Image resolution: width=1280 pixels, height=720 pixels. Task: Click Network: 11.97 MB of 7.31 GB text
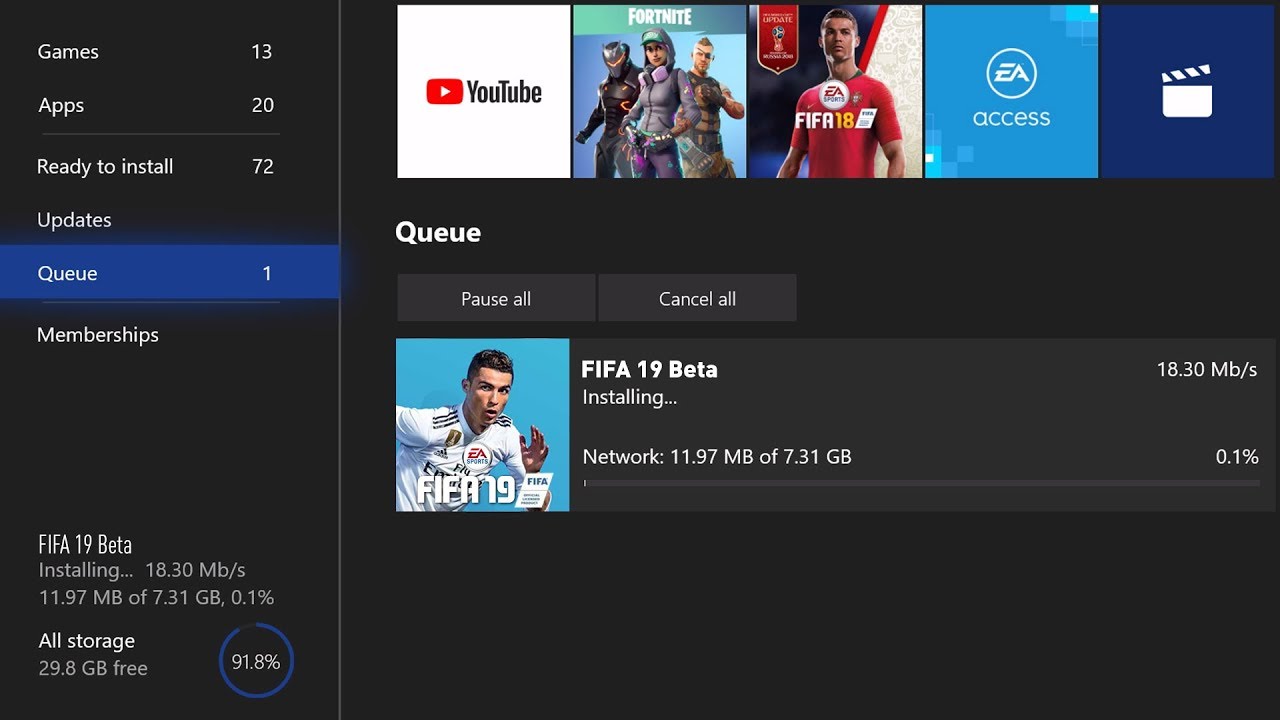tap(717, 457)
